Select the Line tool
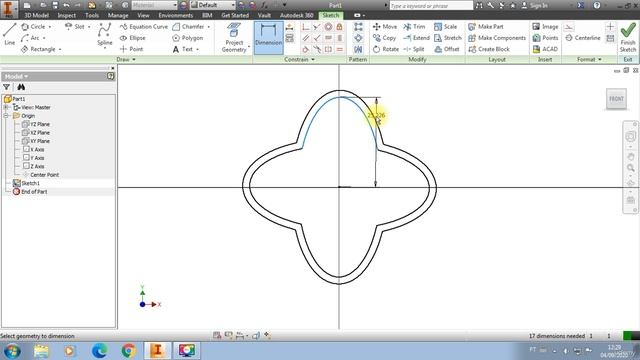This screenshot has width=640, height=360. point(9,34)
